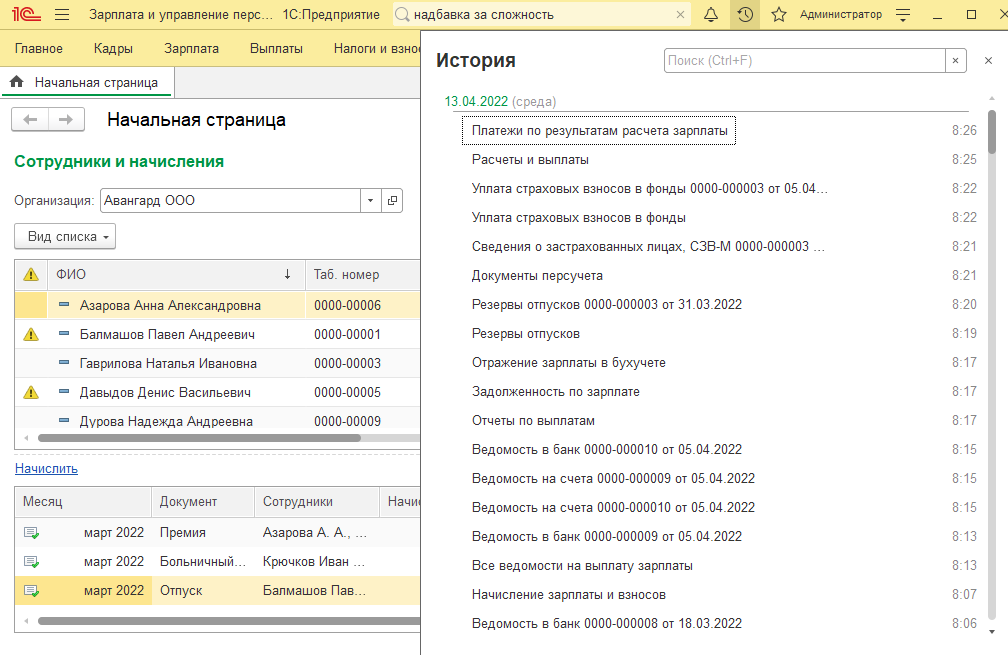Viewport: 1008px width, 655px height.
Task: Go back with left arrow button
Action: [x=30, y=120]
